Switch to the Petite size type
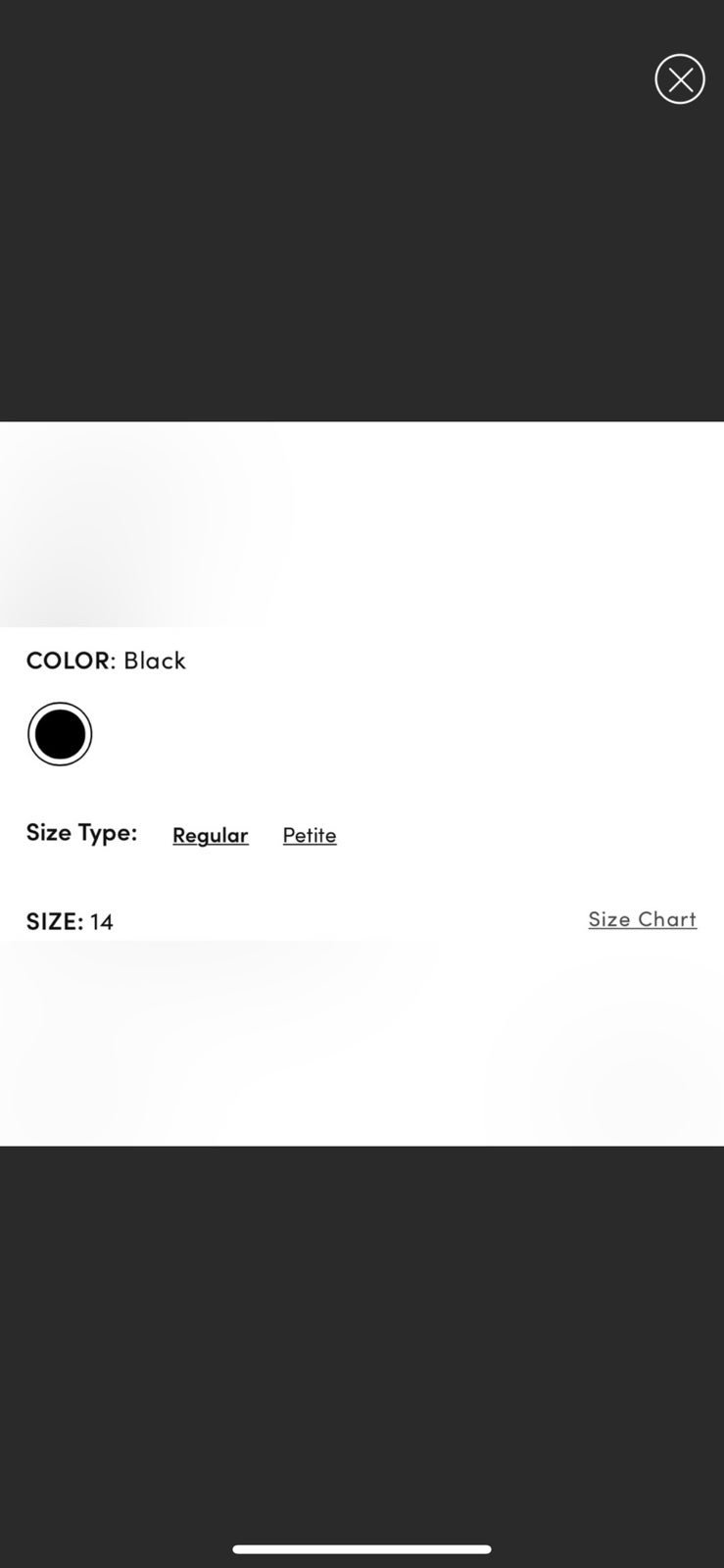This screenshot has height=1568, width=724. pyautogui.click(x=310, y=834)
